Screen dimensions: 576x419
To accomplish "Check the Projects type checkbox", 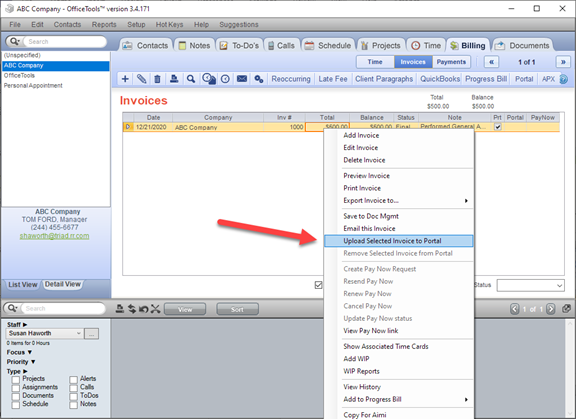I will 16,380.
